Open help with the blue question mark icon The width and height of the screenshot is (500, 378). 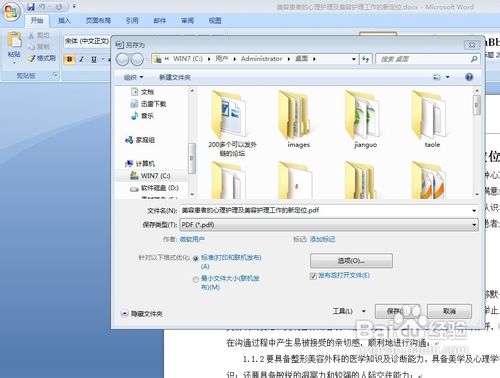469,77
